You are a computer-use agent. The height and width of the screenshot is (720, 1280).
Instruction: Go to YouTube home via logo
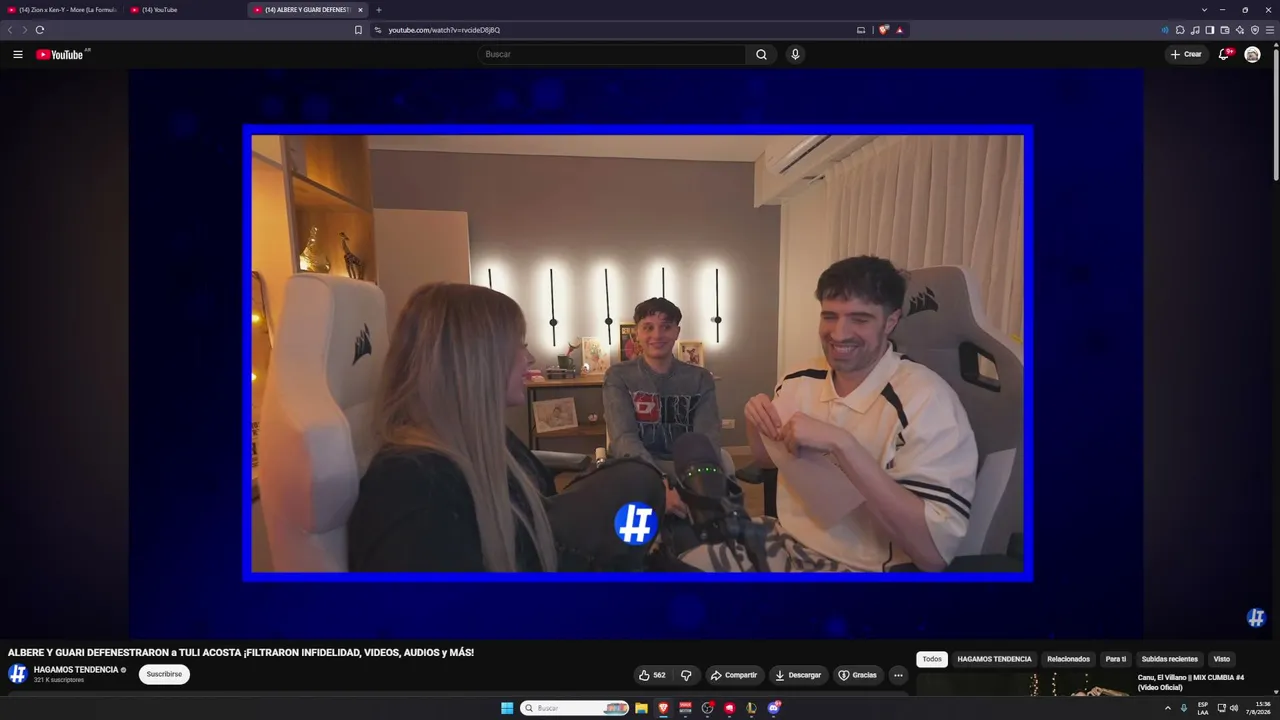[x=60, y=54]
